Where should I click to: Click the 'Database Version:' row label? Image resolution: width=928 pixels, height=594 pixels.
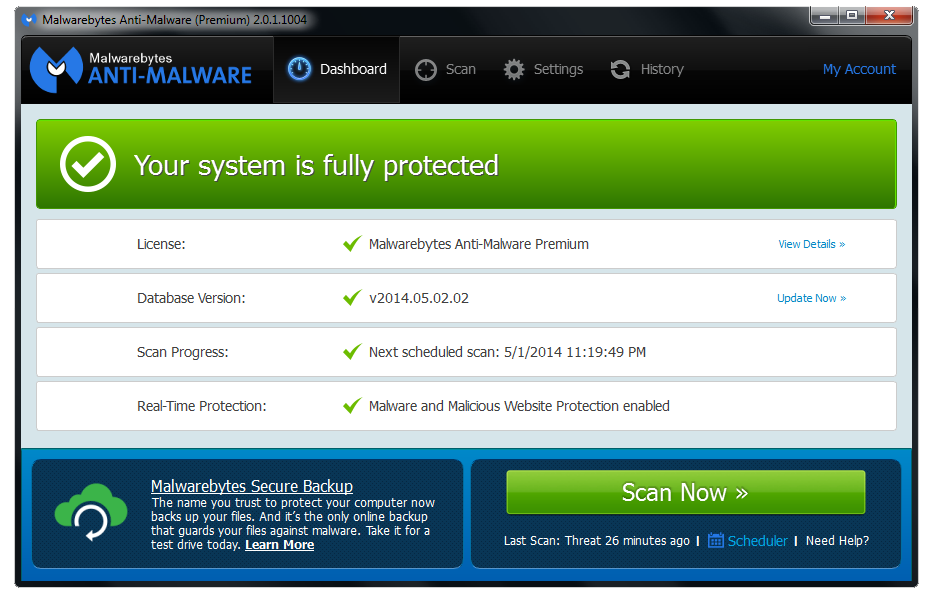191,298
